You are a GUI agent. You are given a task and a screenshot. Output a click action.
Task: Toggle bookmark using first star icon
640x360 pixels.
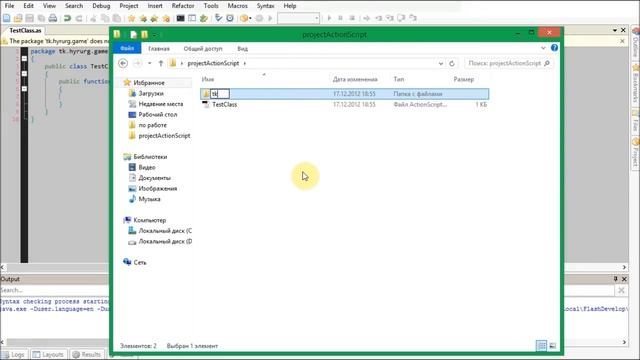click(x=131, y=18)
